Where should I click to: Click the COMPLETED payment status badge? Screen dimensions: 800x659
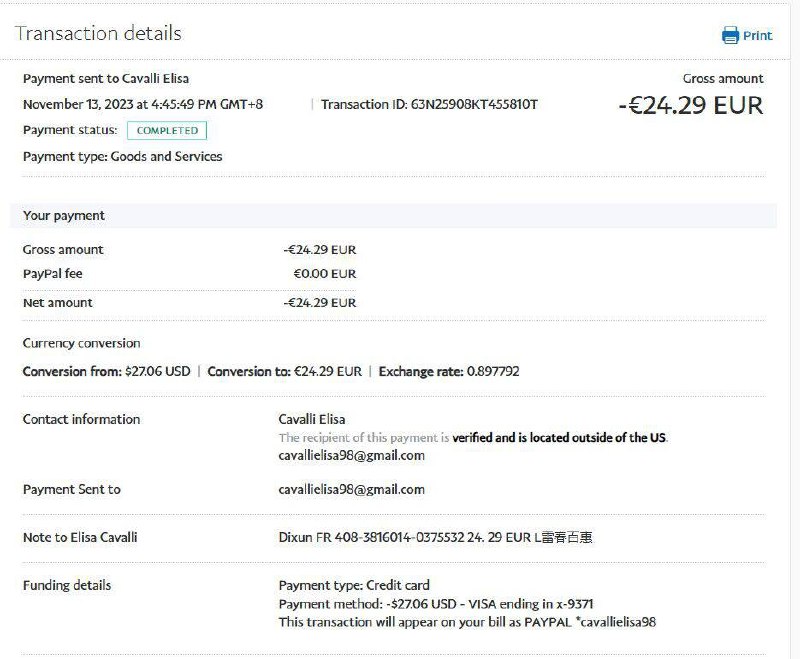[167, 130]
